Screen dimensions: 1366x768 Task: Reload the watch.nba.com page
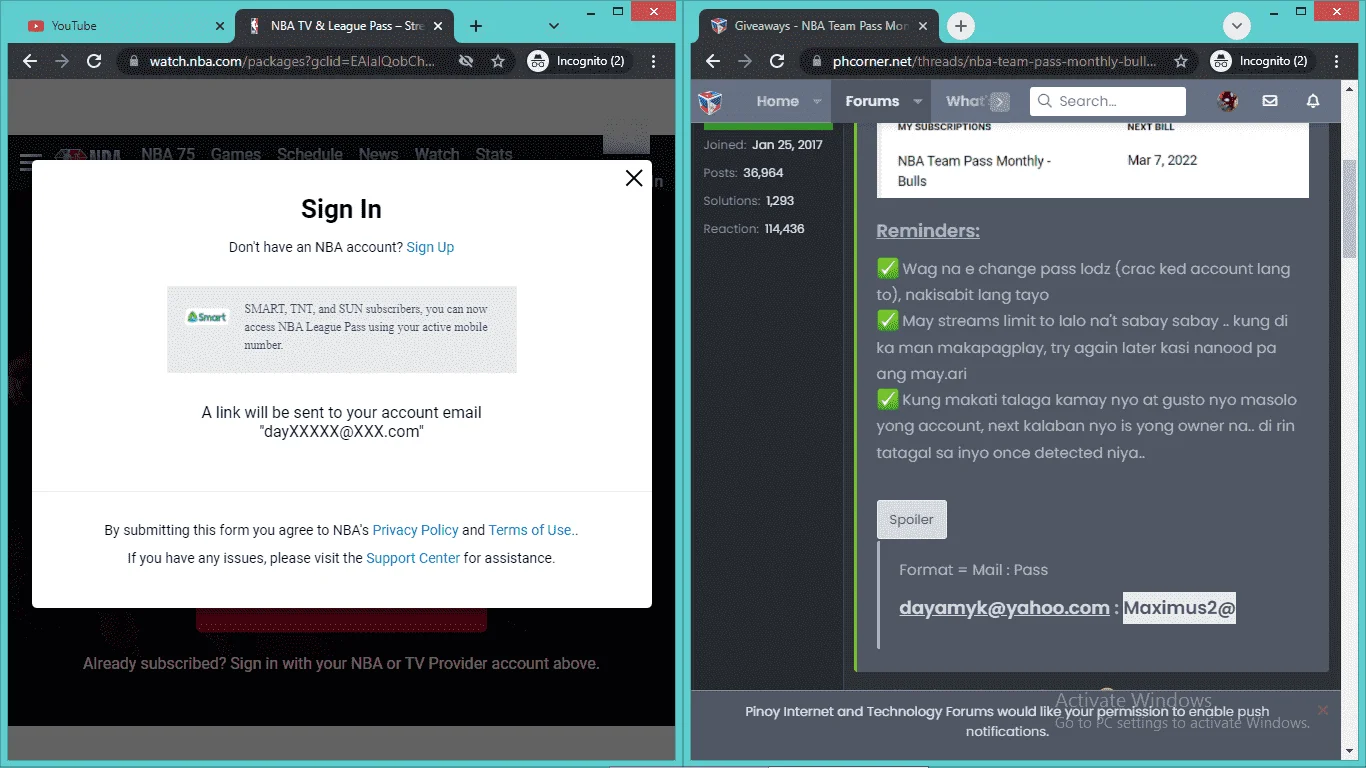(x=94, y=61)
